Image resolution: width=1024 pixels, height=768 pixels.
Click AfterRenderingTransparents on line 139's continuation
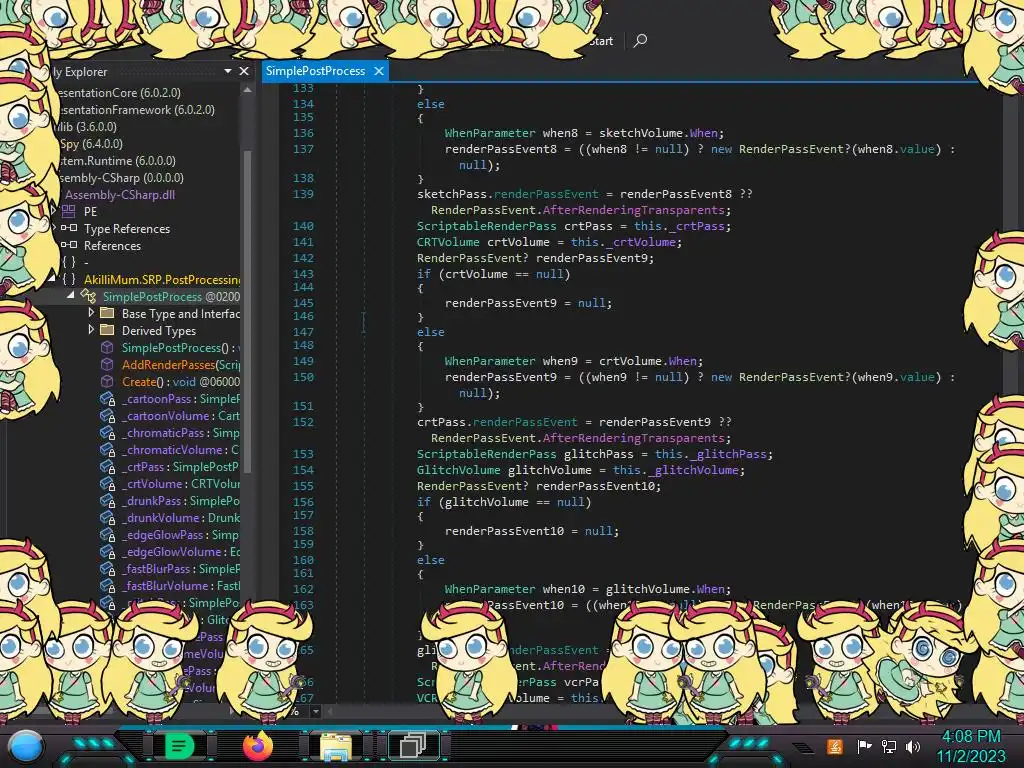633,210
